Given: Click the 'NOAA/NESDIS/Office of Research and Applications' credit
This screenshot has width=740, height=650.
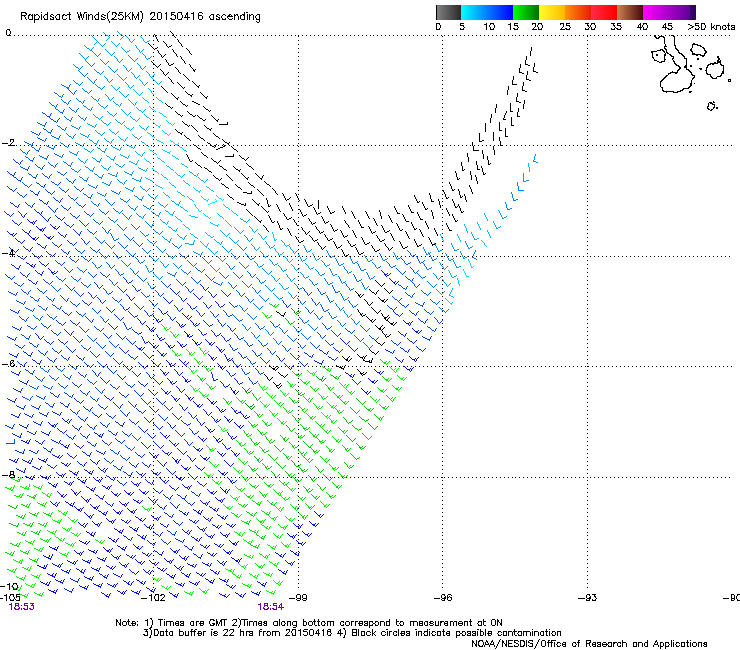Looking at the screenshot, I should (x=589, y=644).
